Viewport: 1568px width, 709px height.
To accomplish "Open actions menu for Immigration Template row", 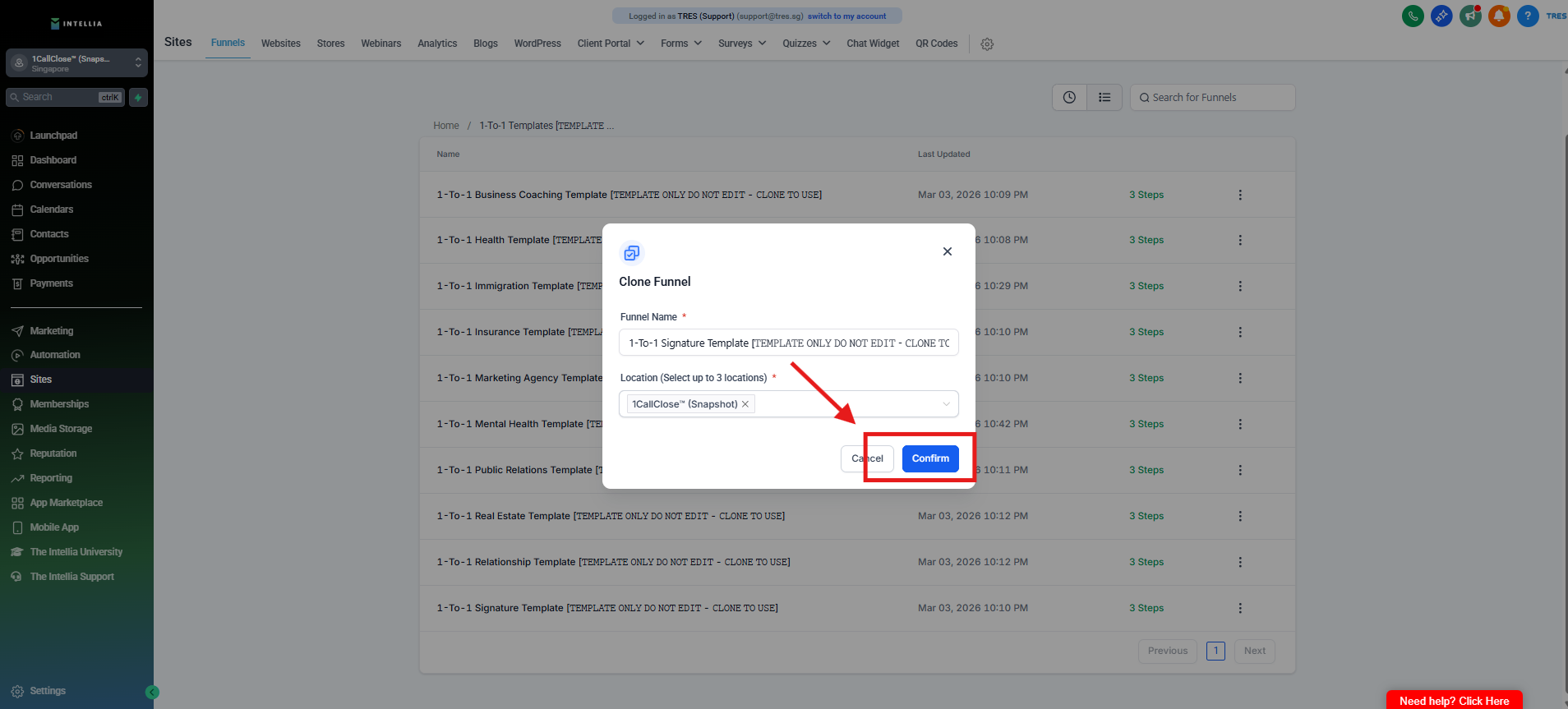I will click(x=1240, y=286).
